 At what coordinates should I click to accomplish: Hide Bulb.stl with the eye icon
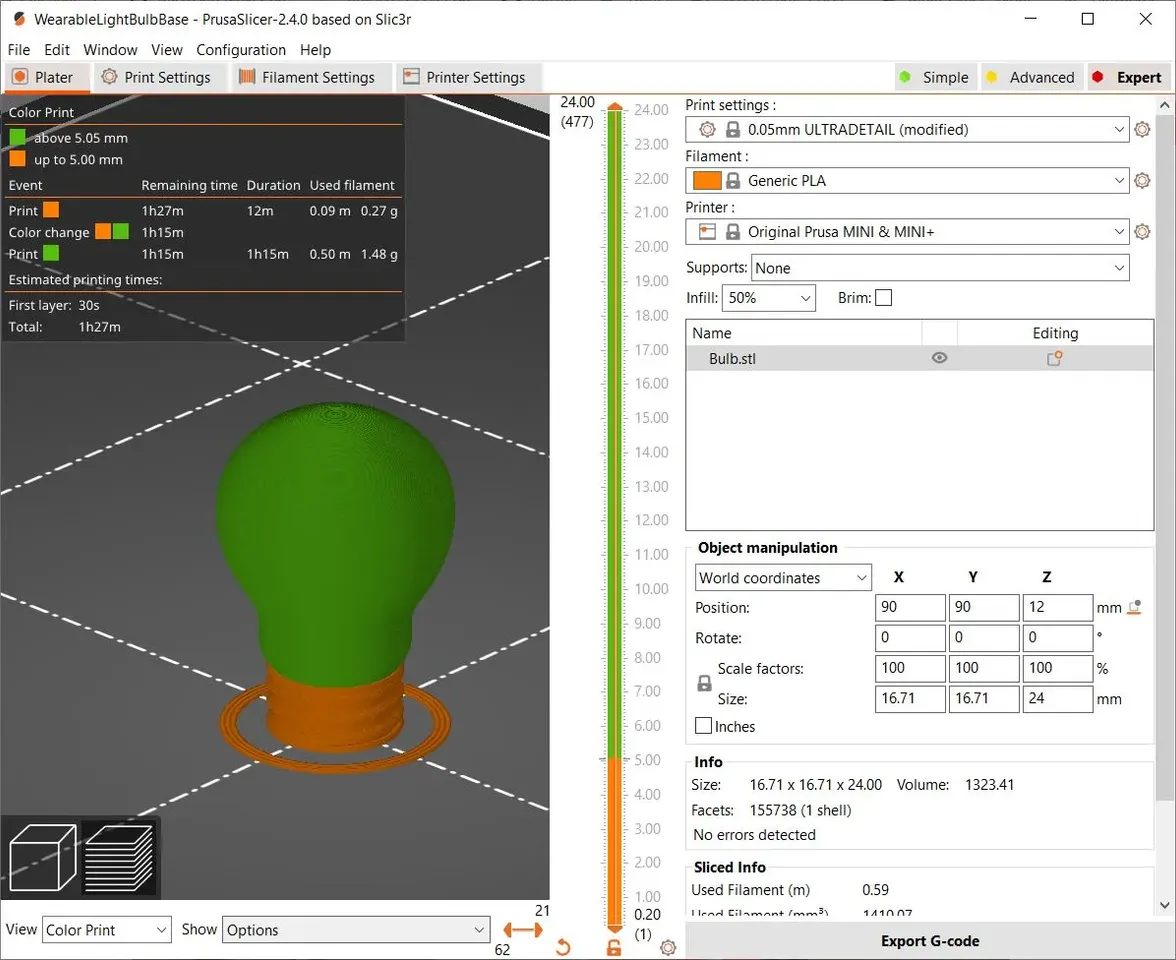939,358
